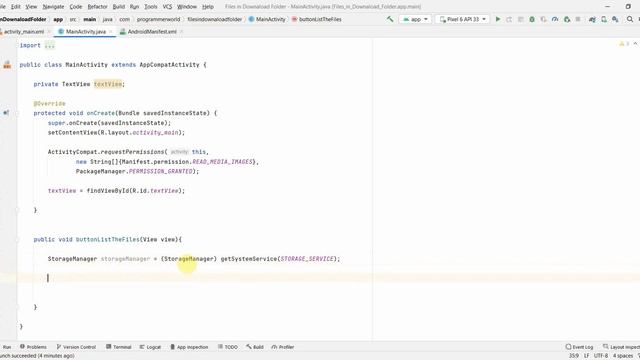Open the Terminal tool window

tap(118, 347)
